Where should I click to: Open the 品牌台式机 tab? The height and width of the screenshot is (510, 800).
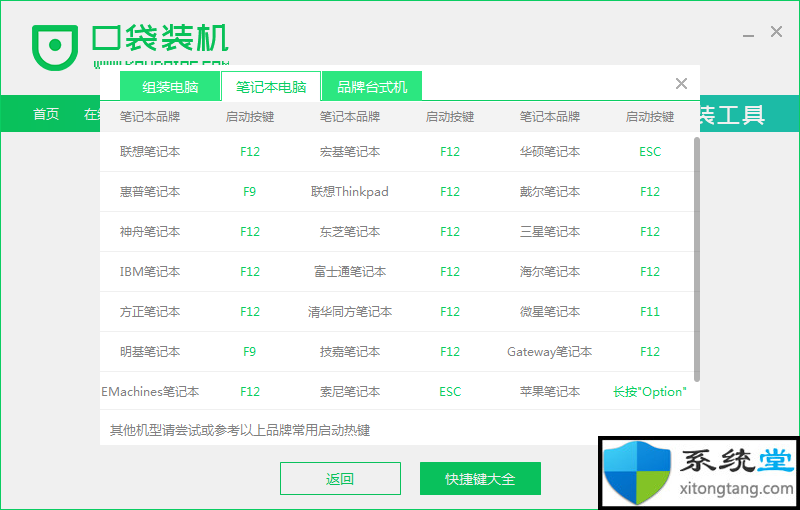(x=372, y=87)
